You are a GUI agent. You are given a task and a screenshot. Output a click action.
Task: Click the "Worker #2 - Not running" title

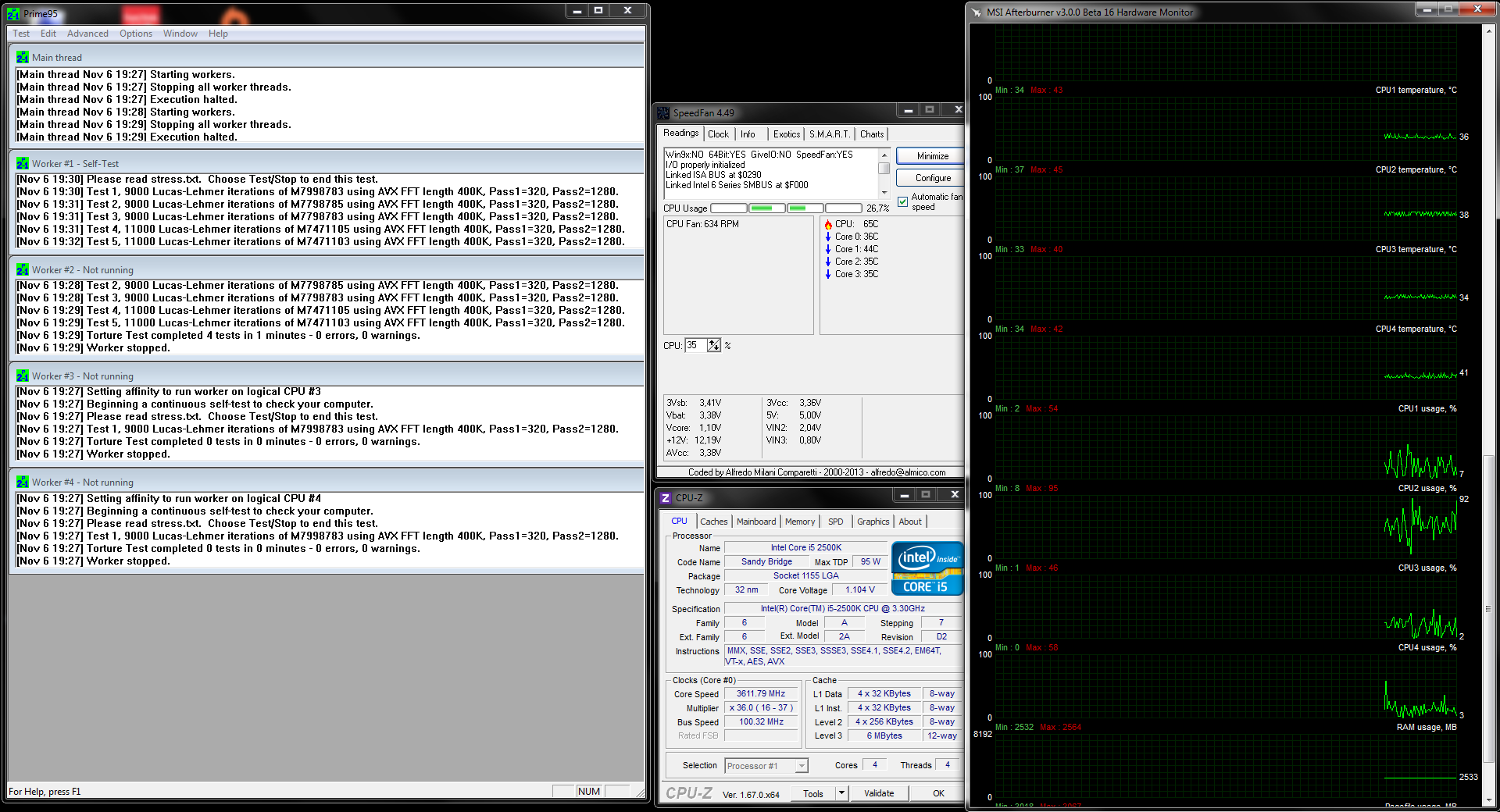[83, 270]
